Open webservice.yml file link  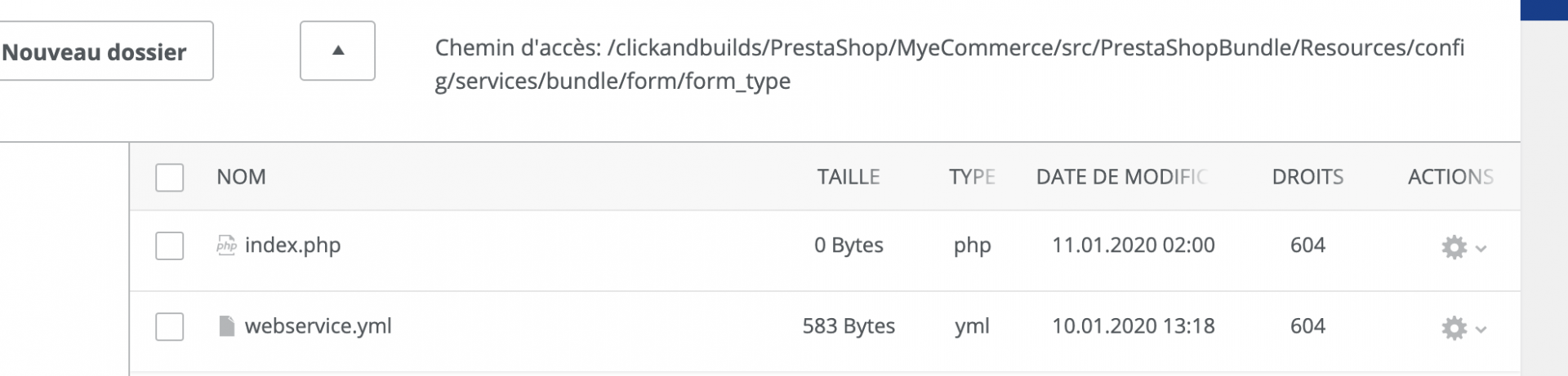click(x=318, y=325)
